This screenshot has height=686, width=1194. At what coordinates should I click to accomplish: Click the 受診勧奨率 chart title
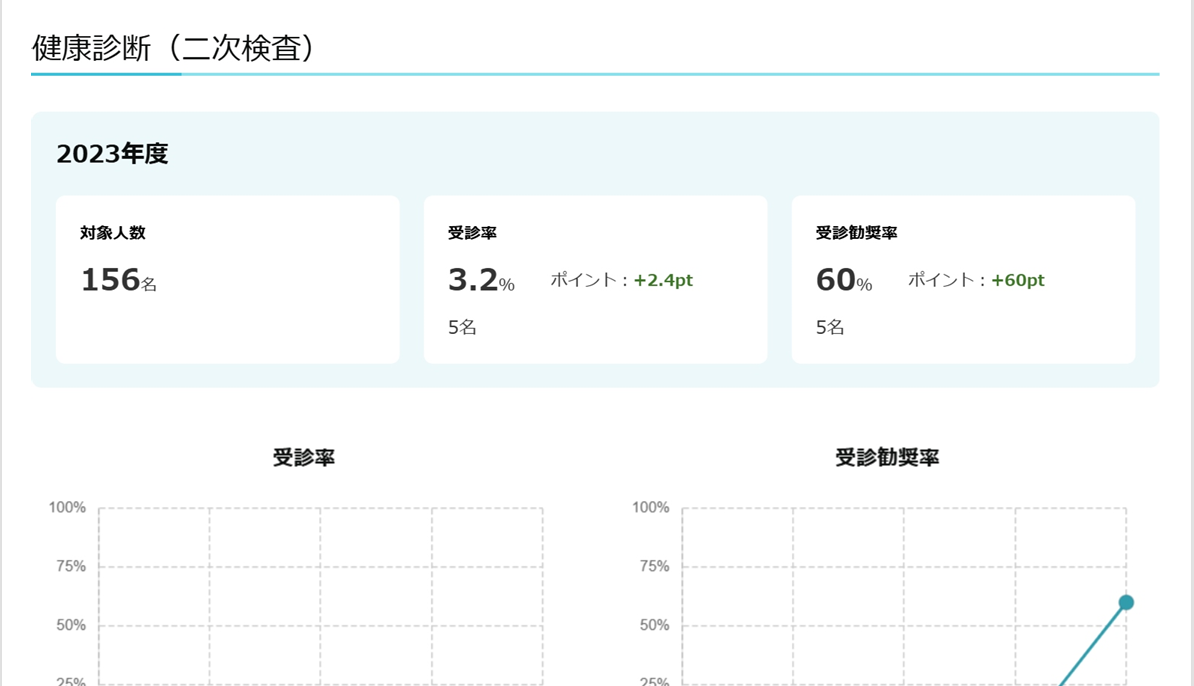pos(887,458)
